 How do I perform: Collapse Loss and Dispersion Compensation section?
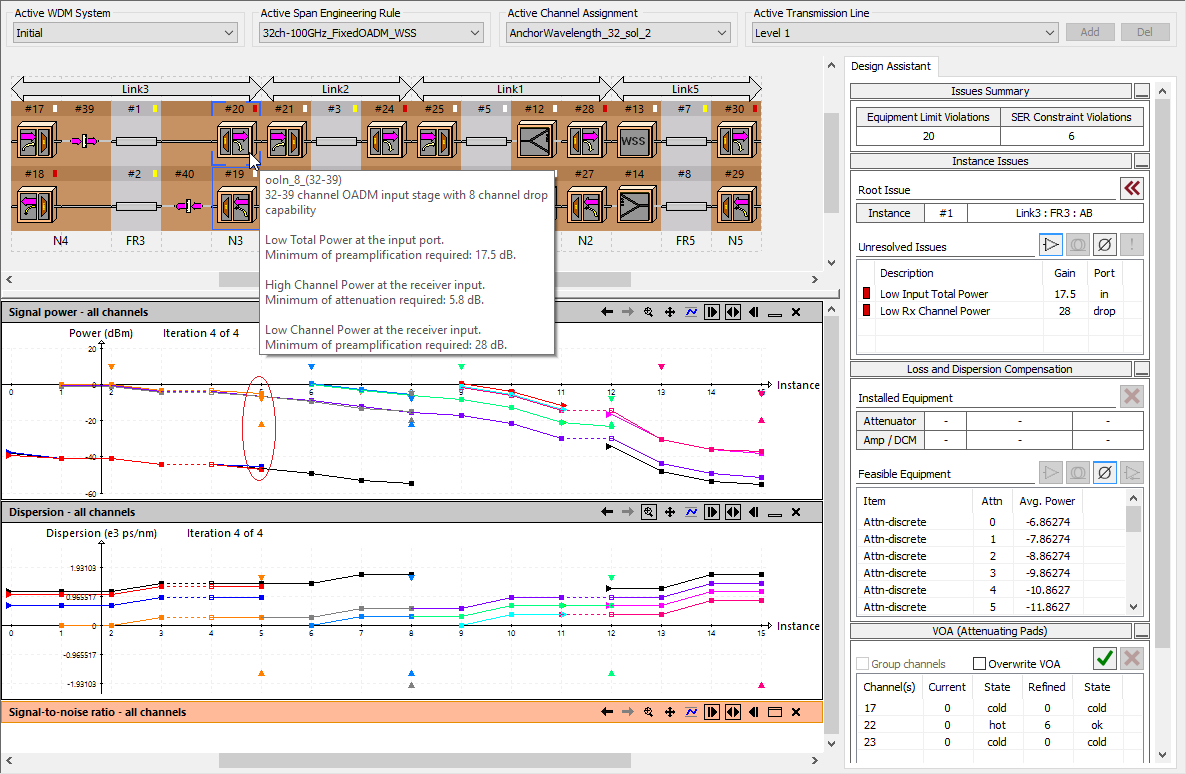coord(1142,369)
